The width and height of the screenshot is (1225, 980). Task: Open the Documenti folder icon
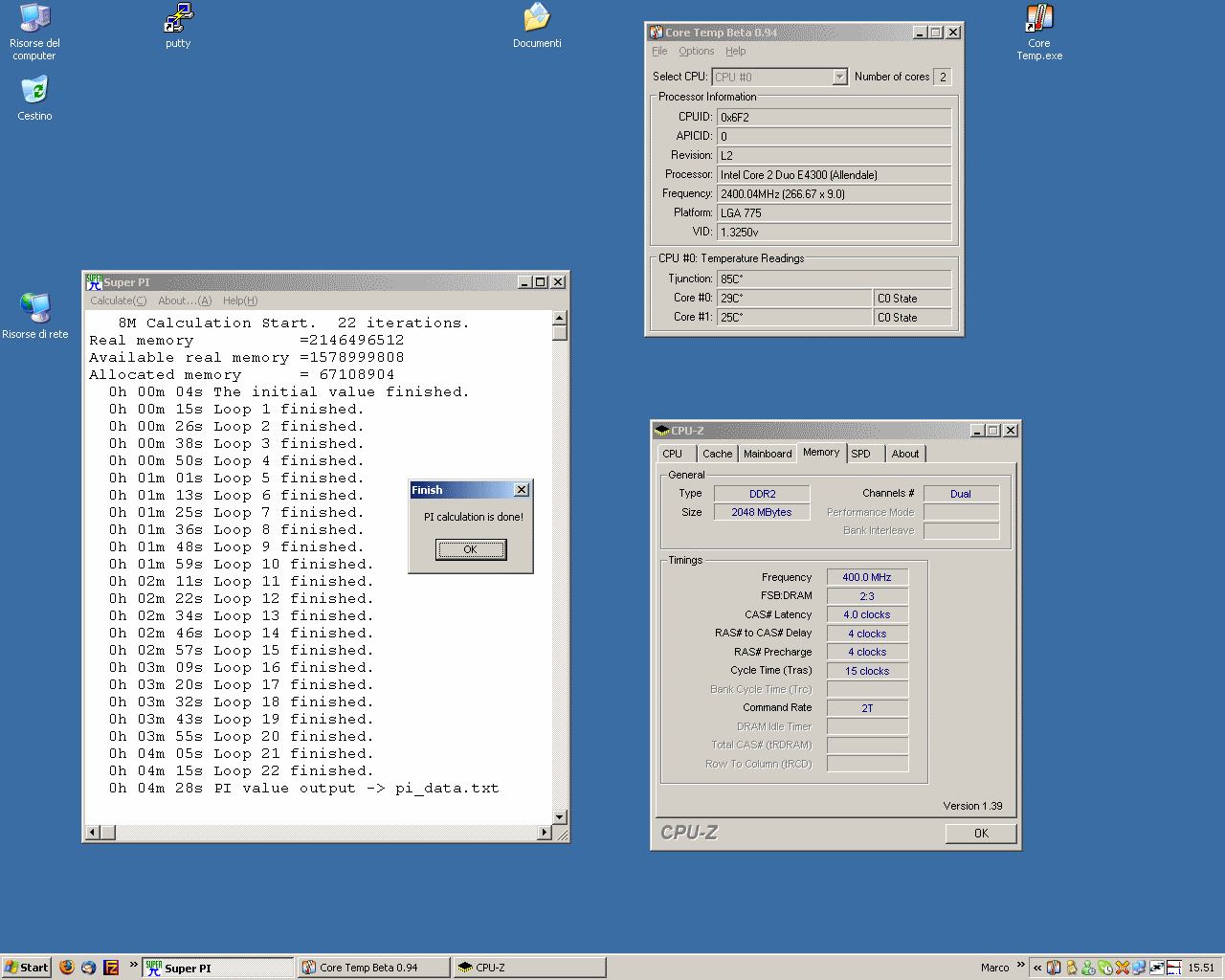pos(537,26)
